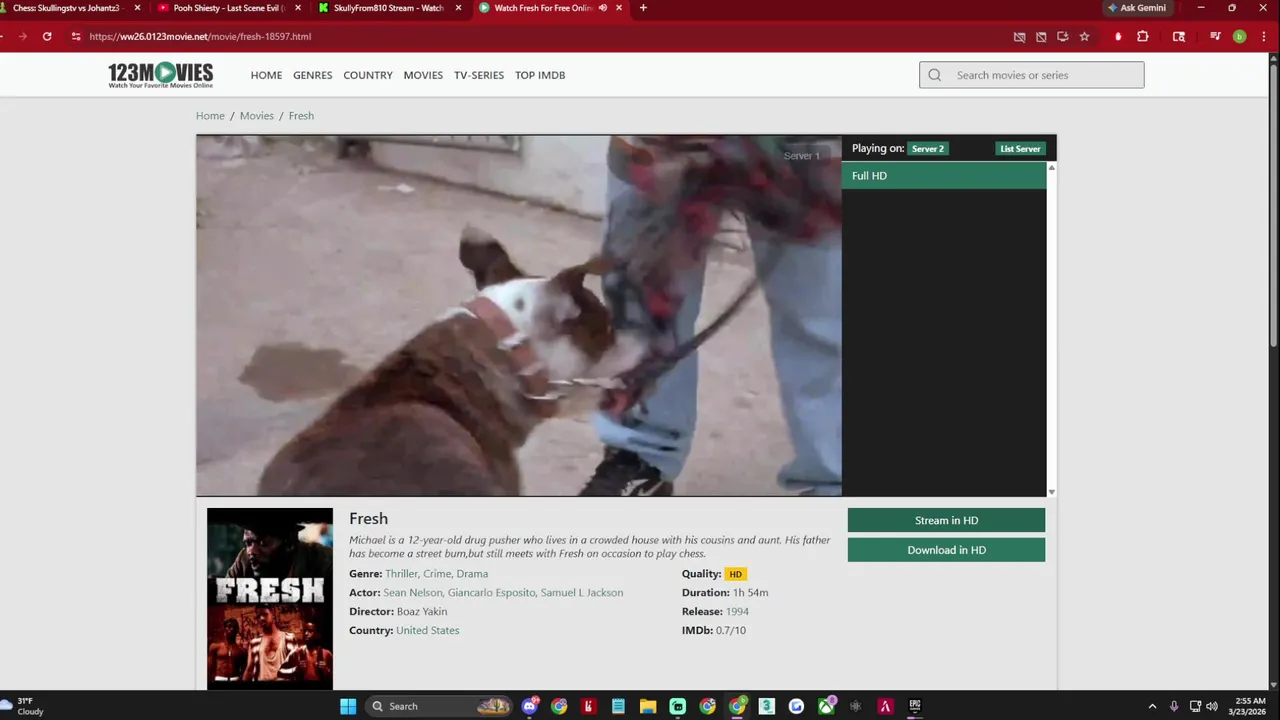Image resolution: width=1280 pixels, height=720 pixels.
Task: Open File Explorer from the taskbar
Action: pos(648,706)
